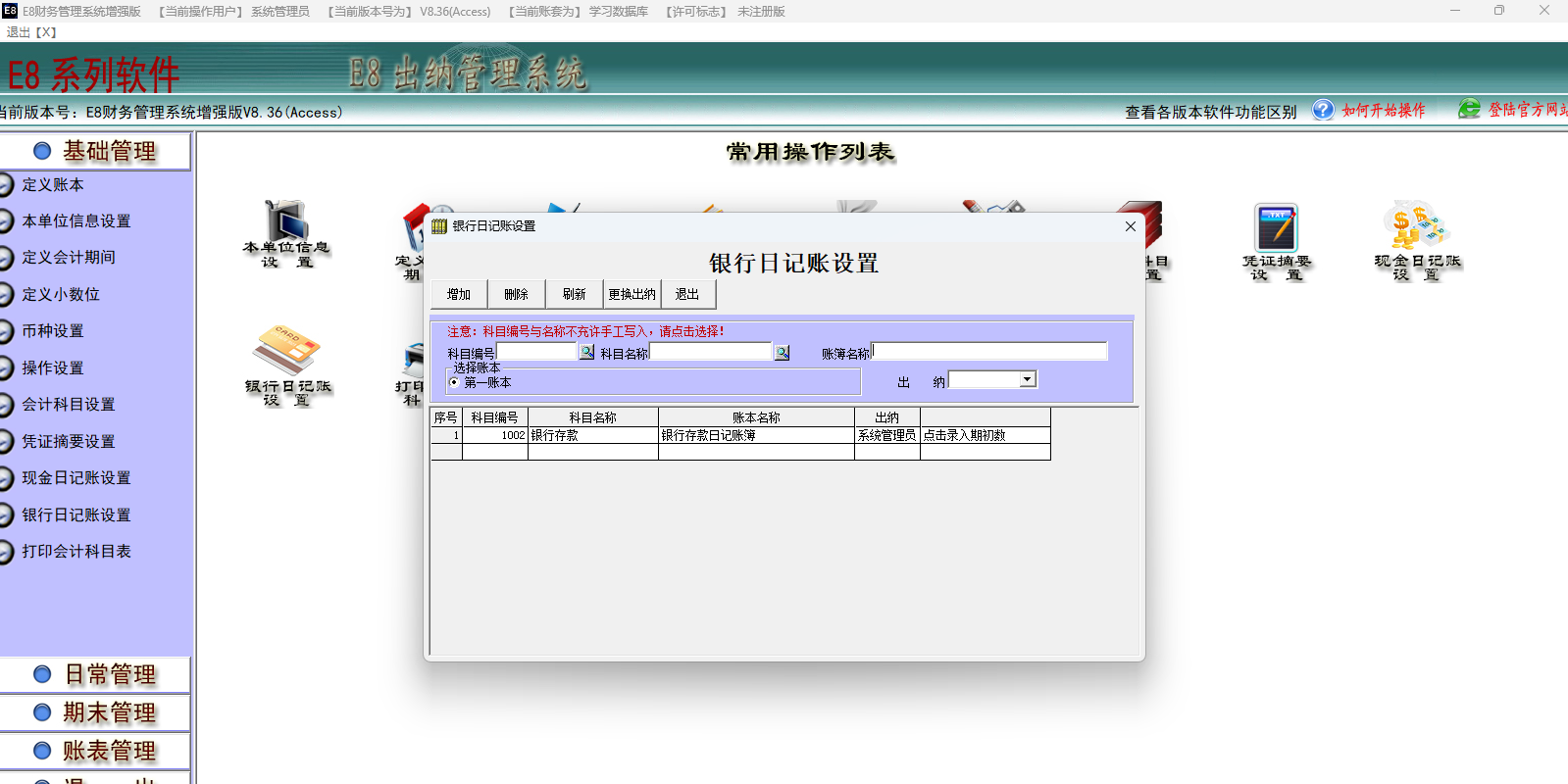The image size is (1568, 784).
Task: Expand the 账表管理 section
Action: click(96, 751)
